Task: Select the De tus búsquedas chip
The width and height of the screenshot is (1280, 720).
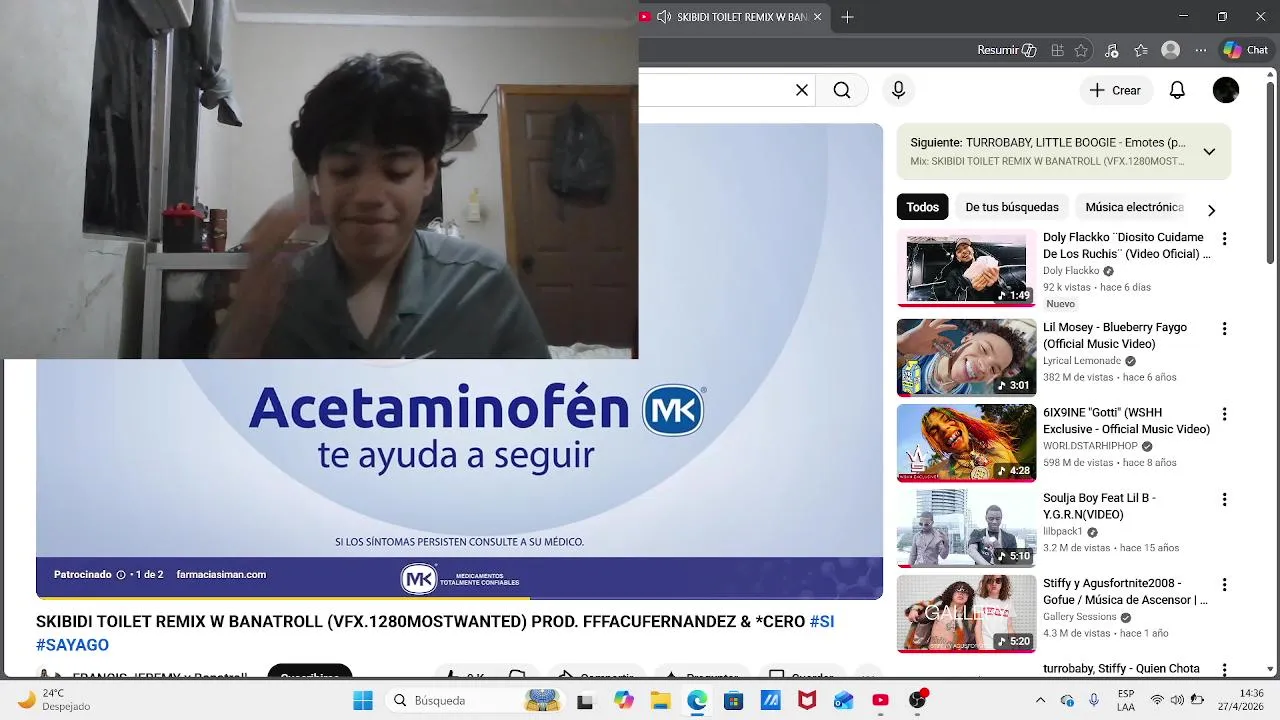Action: click(x=1012, y=207)
